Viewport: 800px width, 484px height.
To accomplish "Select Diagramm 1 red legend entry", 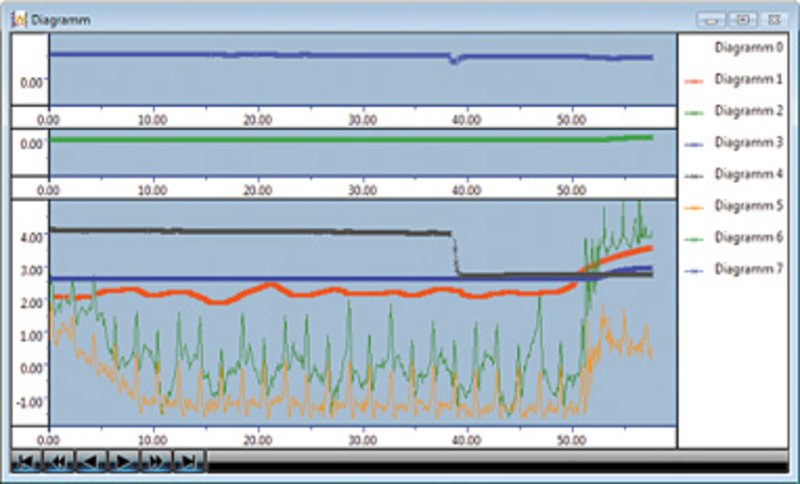I will tap(733, 80).
